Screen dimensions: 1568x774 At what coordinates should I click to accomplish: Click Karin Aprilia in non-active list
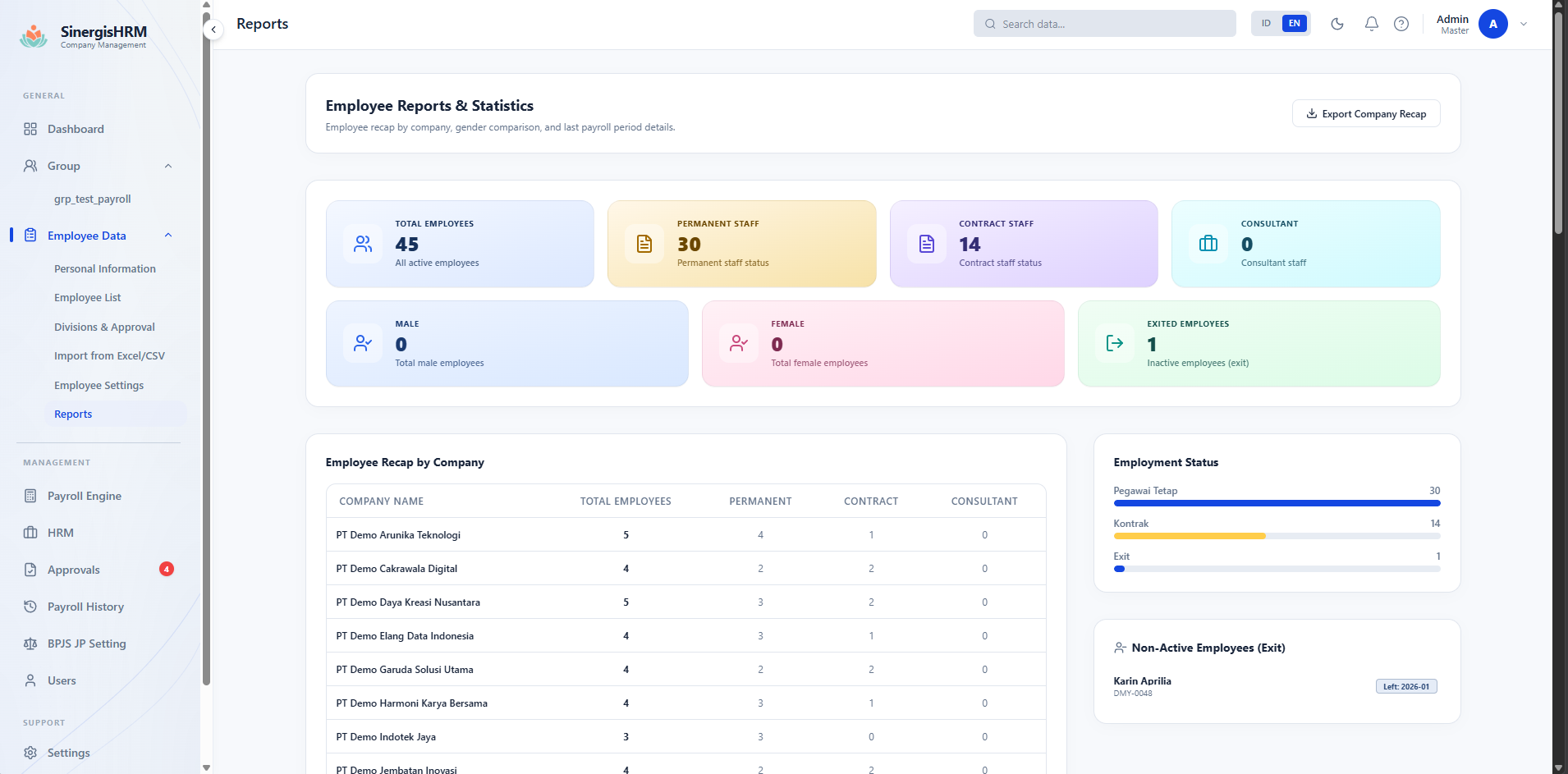click(x=1142, y=680)
